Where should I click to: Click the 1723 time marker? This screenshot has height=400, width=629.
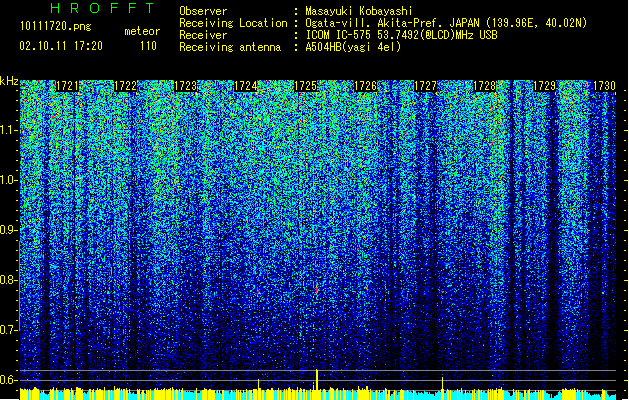point(185,86)
